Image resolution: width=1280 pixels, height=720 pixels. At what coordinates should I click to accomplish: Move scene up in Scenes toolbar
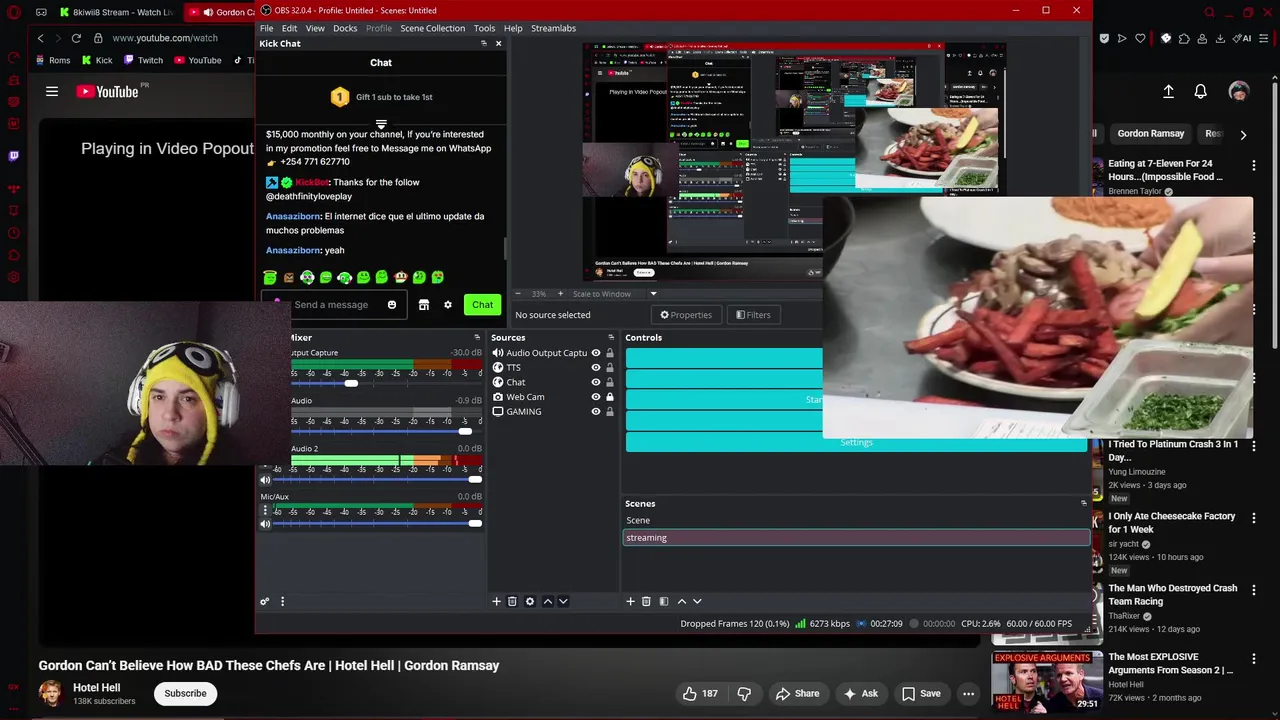pyautogui.click(x=682, y=601)
